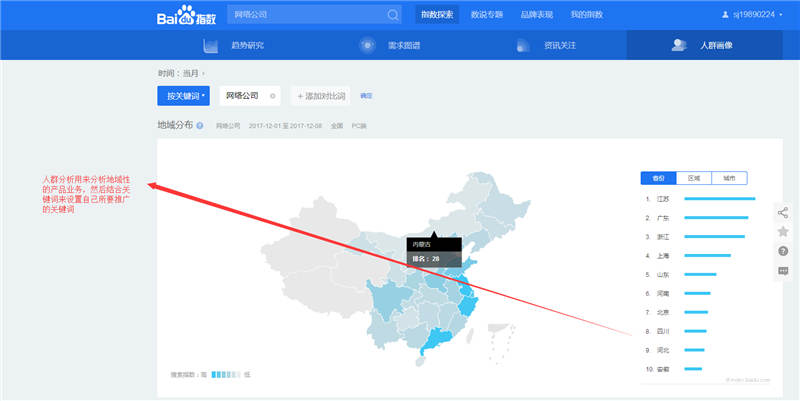
Task: Switch ranking to 区域 view
Action: click(693, 178)
